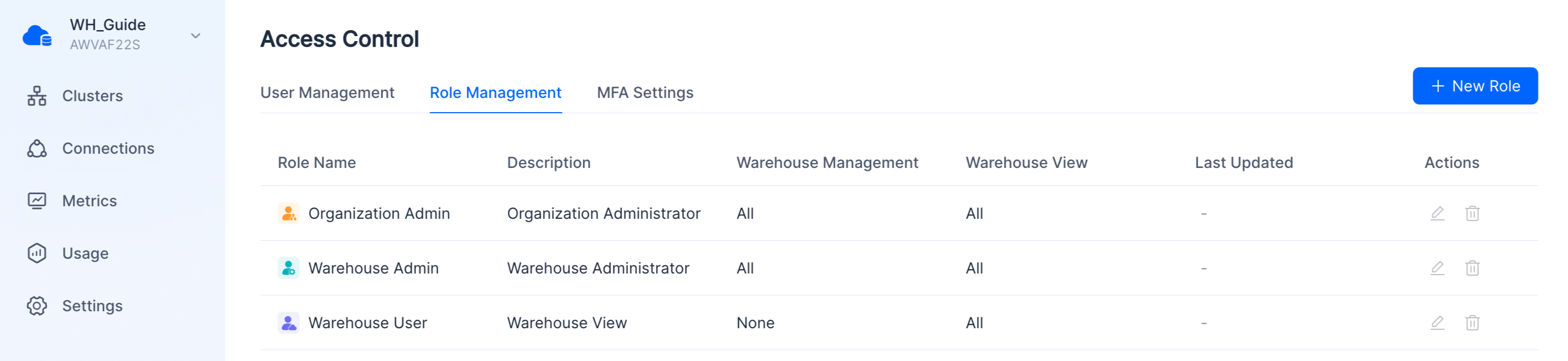This screenshot has width=1568, height=361.
Task: Open the Metrics page
Action: click(89, 201)
